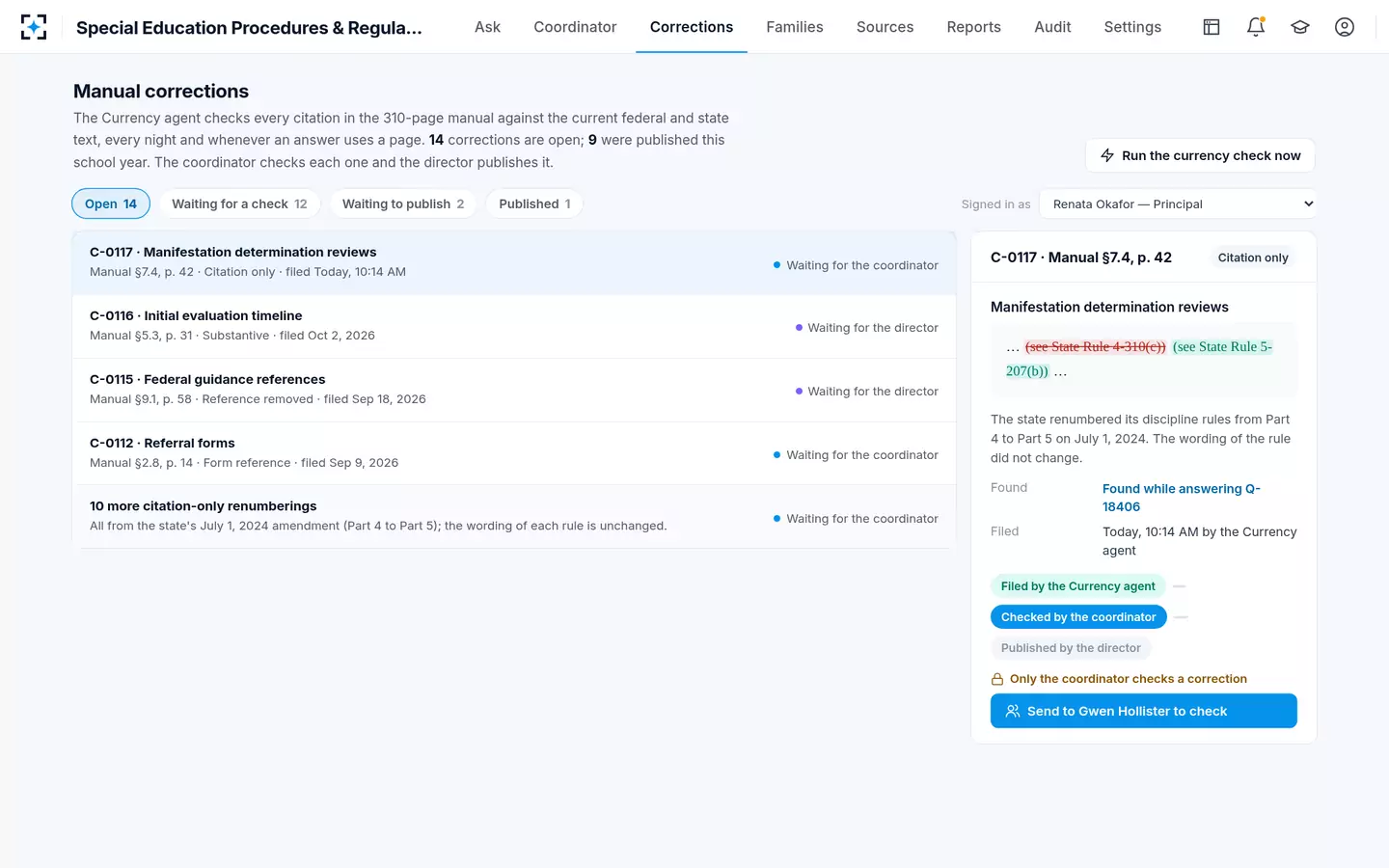Viewport: 1389px width, 868px height.
Task: Open the notifications bell
Action: pyautogui.click(x=1256, y=27)
